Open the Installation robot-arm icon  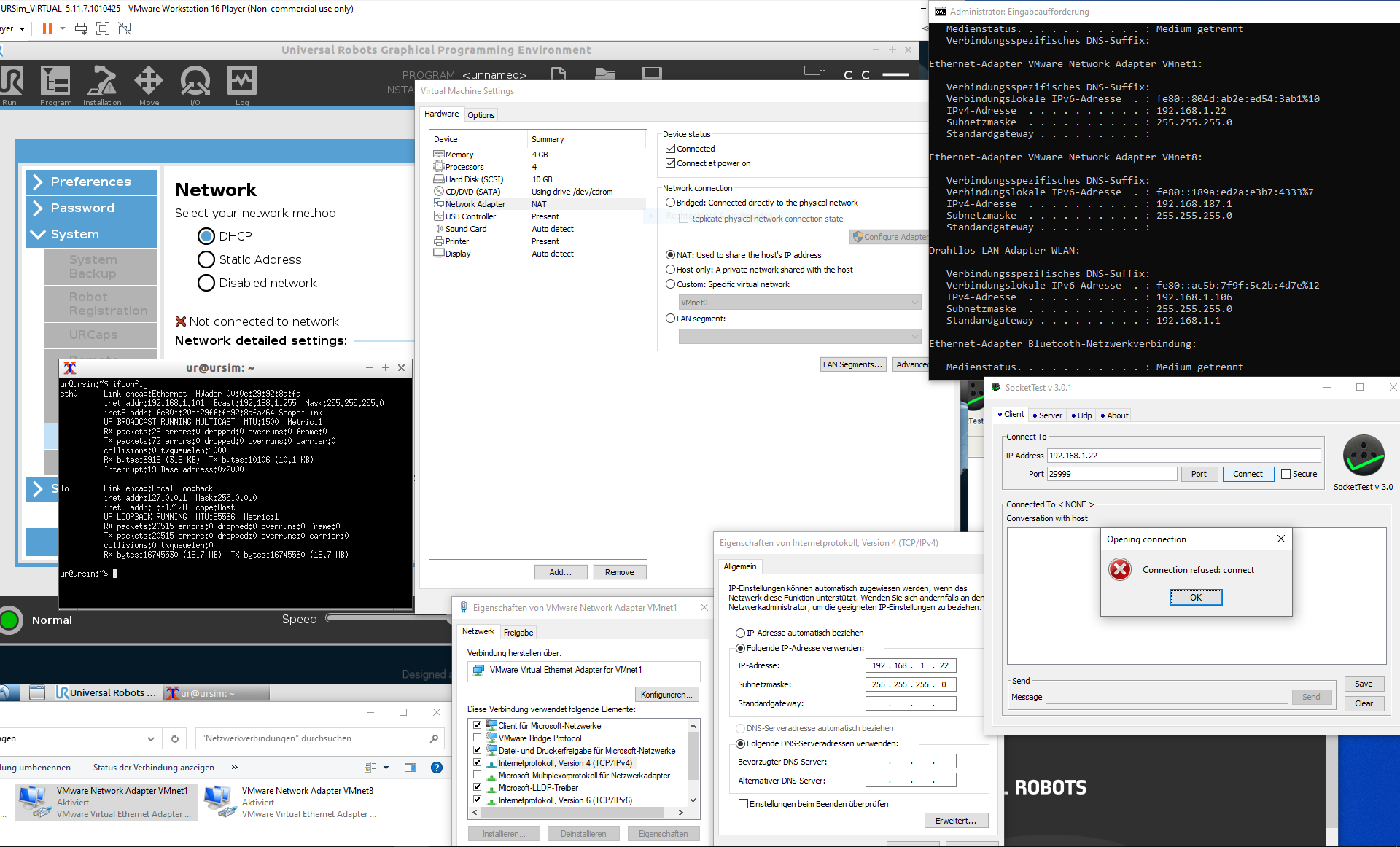(102, 81)
